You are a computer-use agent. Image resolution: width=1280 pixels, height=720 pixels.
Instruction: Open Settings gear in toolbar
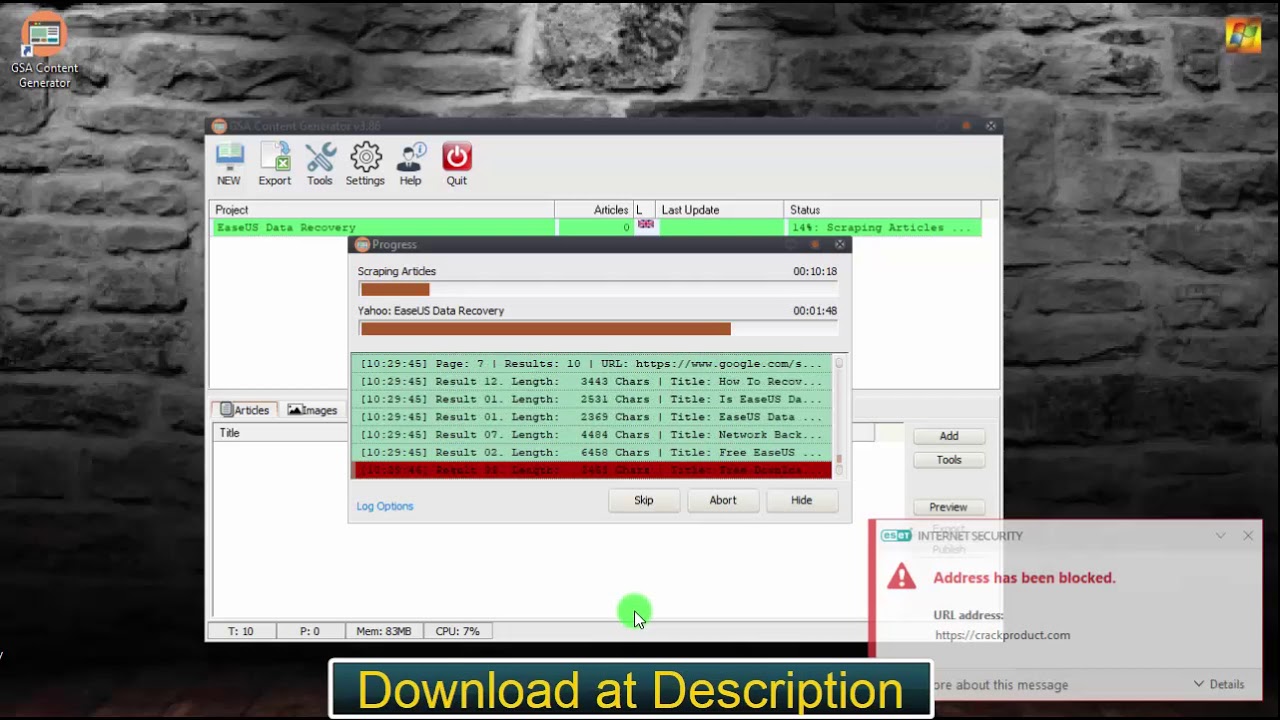(365, 164)
